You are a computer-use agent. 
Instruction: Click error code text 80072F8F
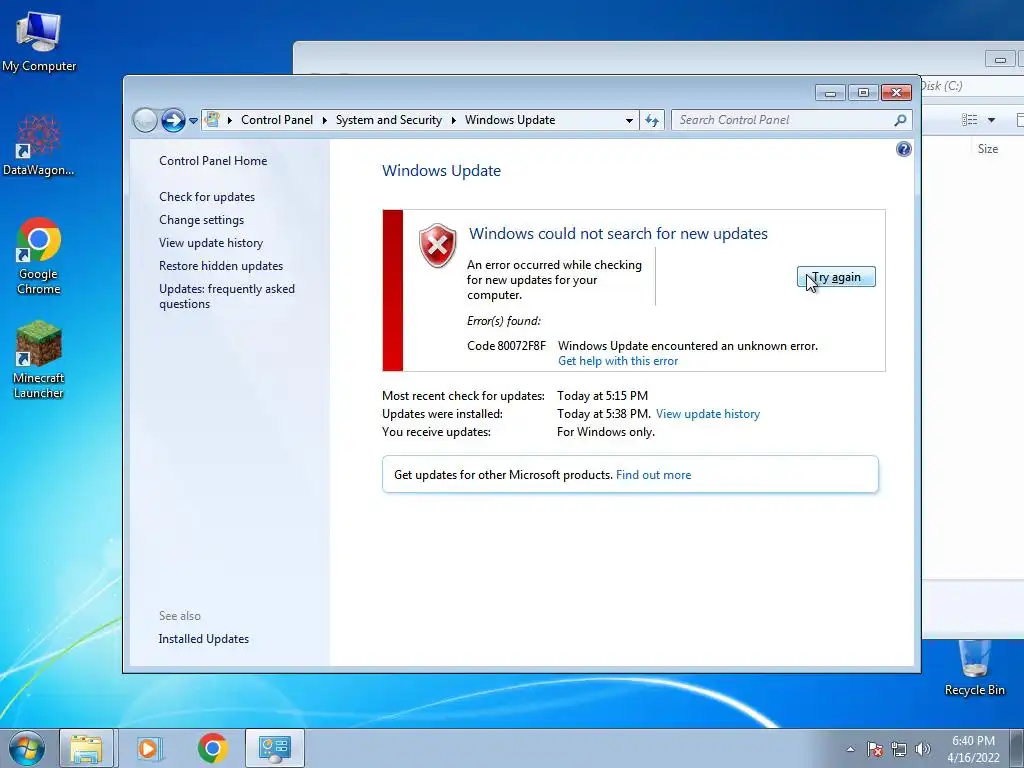tap(522, 345)
